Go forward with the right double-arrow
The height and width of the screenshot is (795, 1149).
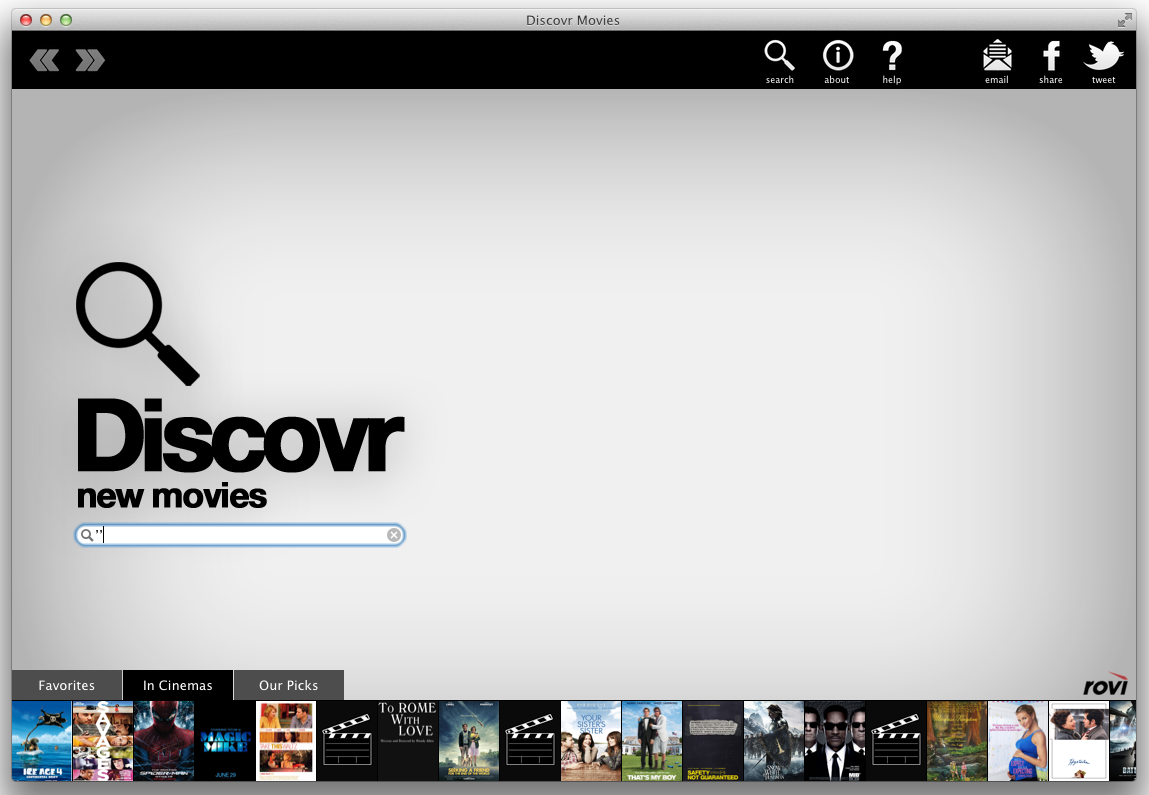pos(90,61)
